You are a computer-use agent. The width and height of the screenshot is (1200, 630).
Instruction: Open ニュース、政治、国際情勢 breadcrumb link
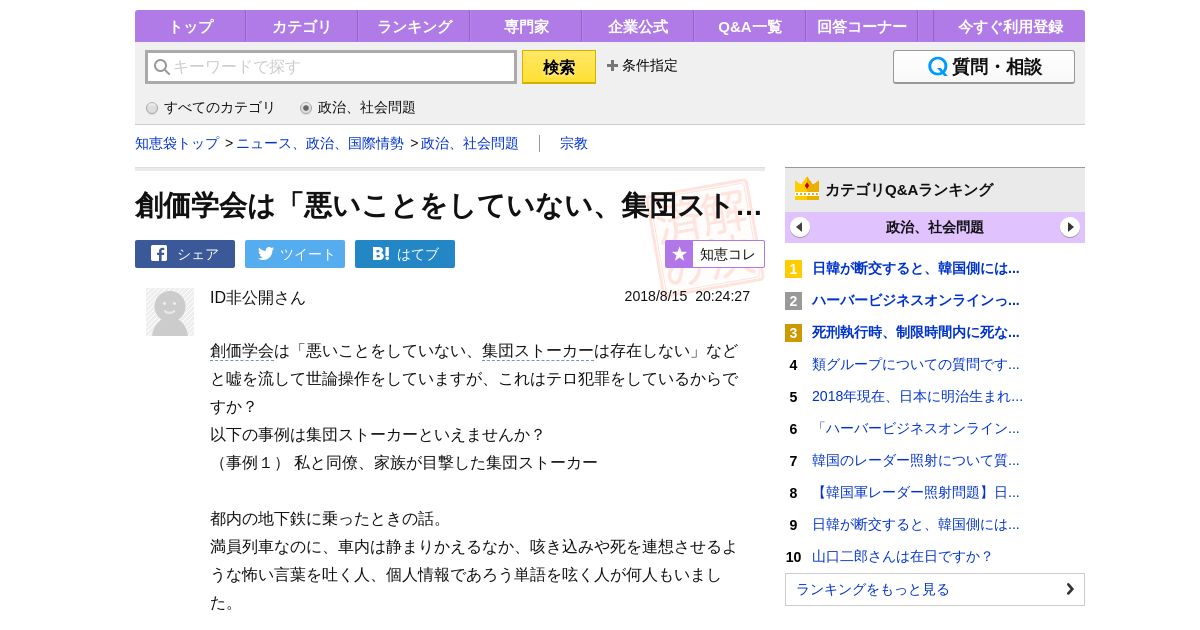(320, 144)
